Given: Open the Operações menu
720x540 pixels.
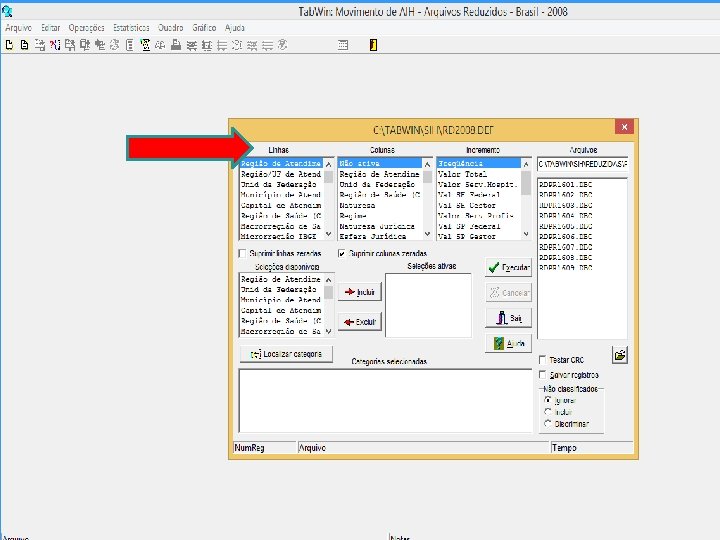Looking at the screenshot, I should [x=86, y=28].
